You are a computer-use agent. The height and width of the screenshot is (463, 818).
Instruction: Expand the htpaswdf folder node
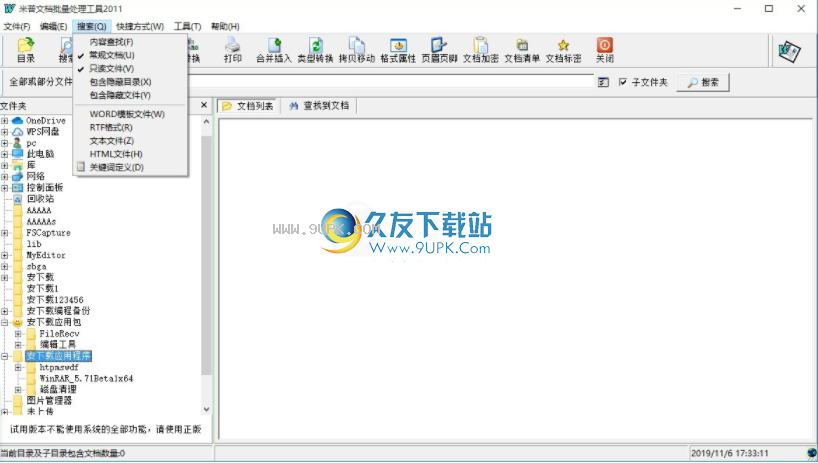[x=18, y=367]
